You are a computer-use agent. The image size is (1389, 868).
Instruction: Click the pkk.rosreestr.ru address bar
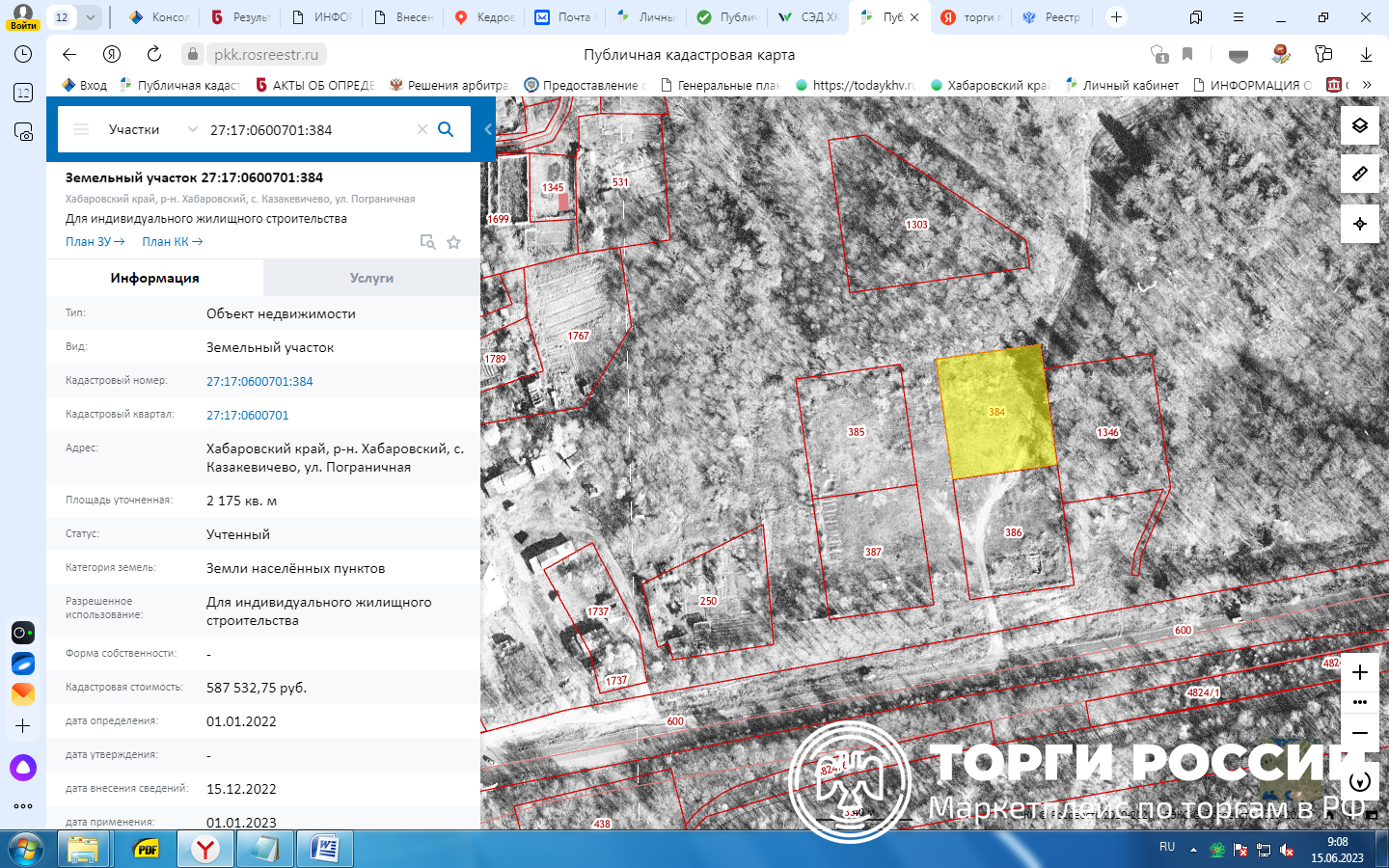point(265,55)
